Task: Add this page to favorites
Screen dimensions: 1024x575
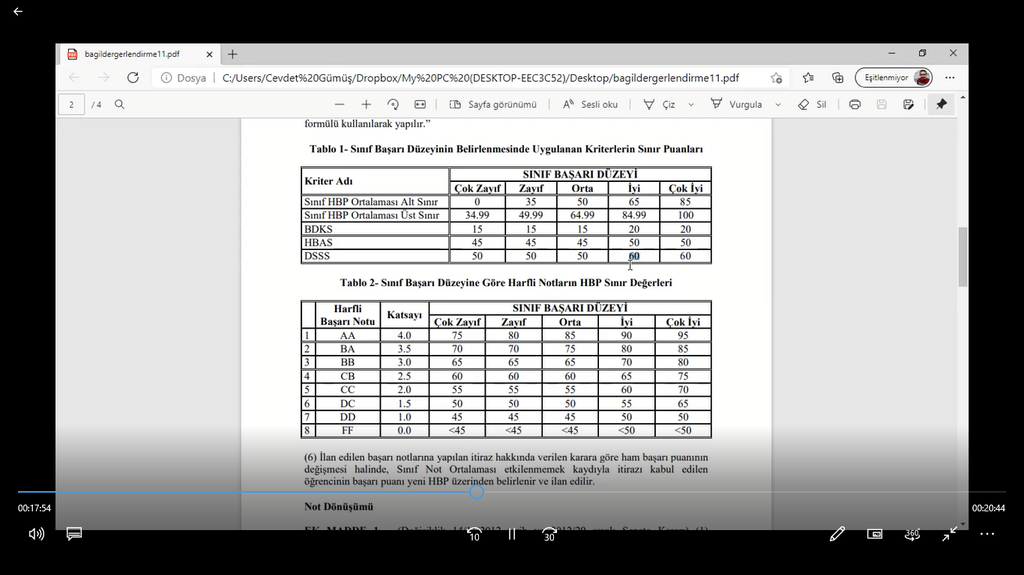Action: pos(776,78)
